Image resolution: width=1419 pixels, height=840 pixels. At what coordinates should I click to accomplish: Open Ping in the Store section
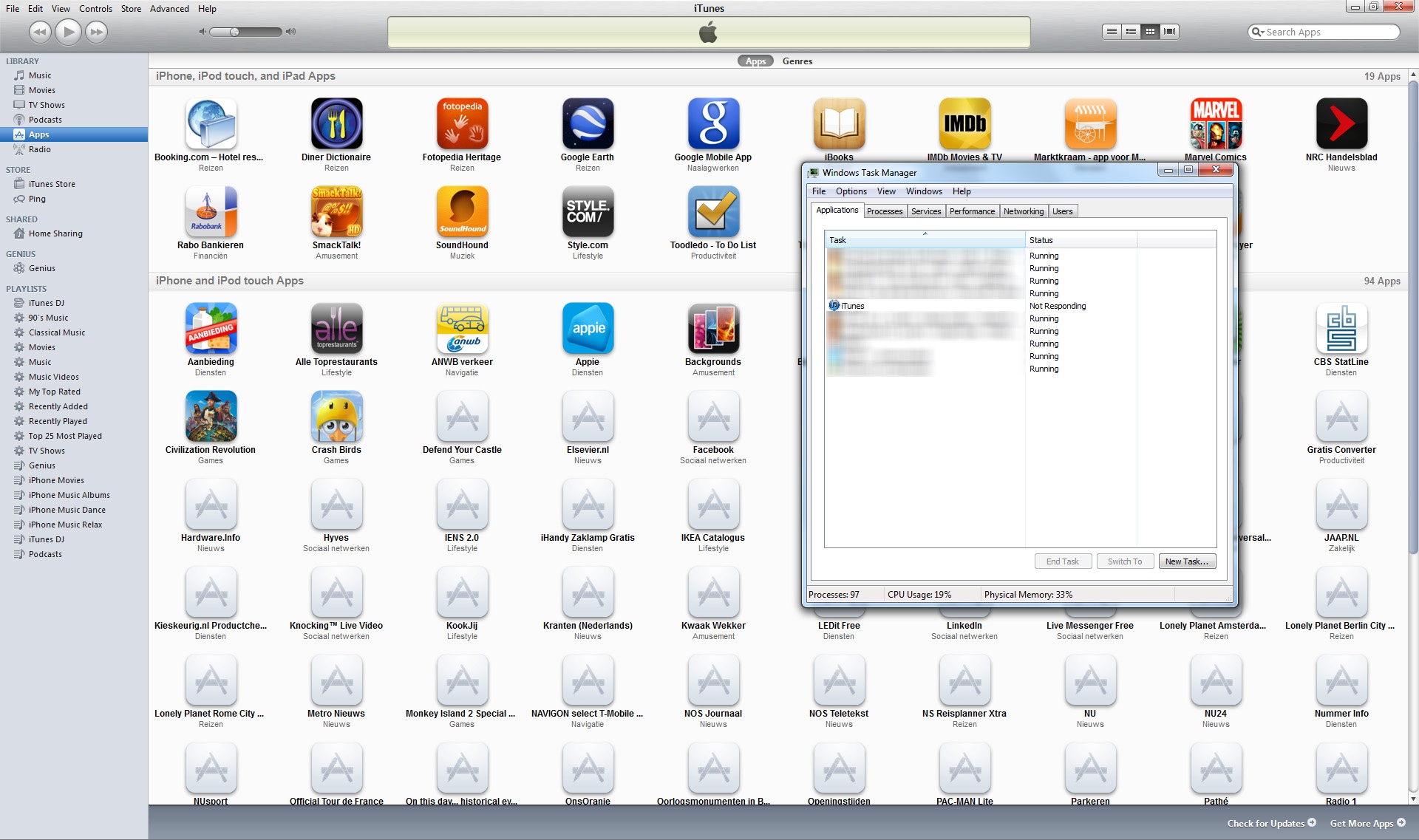pyautogui.click(x=37, y=199)
